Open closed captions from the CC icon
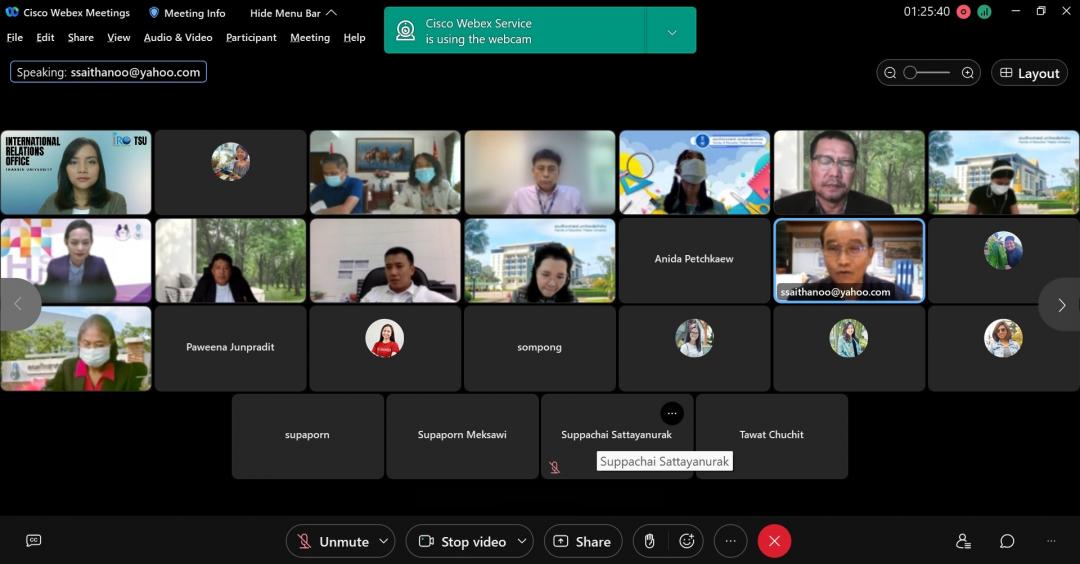Image resolution: width=1080 pixels, height=564 pixels. coord(33,541)
